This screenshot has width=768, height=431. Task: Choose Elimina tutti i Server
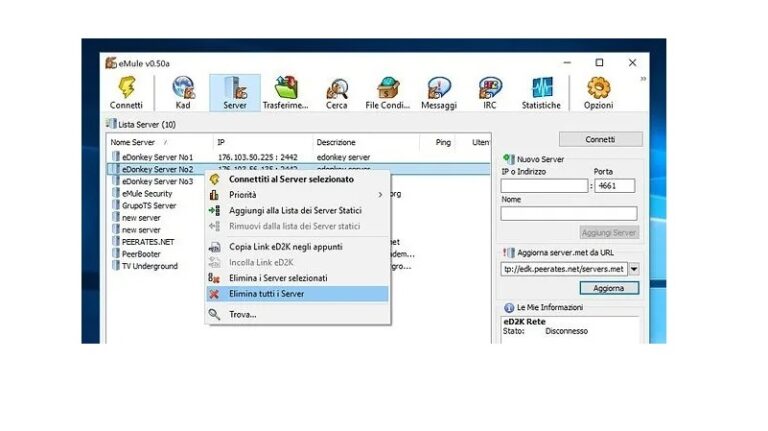(x=297, y=294)
